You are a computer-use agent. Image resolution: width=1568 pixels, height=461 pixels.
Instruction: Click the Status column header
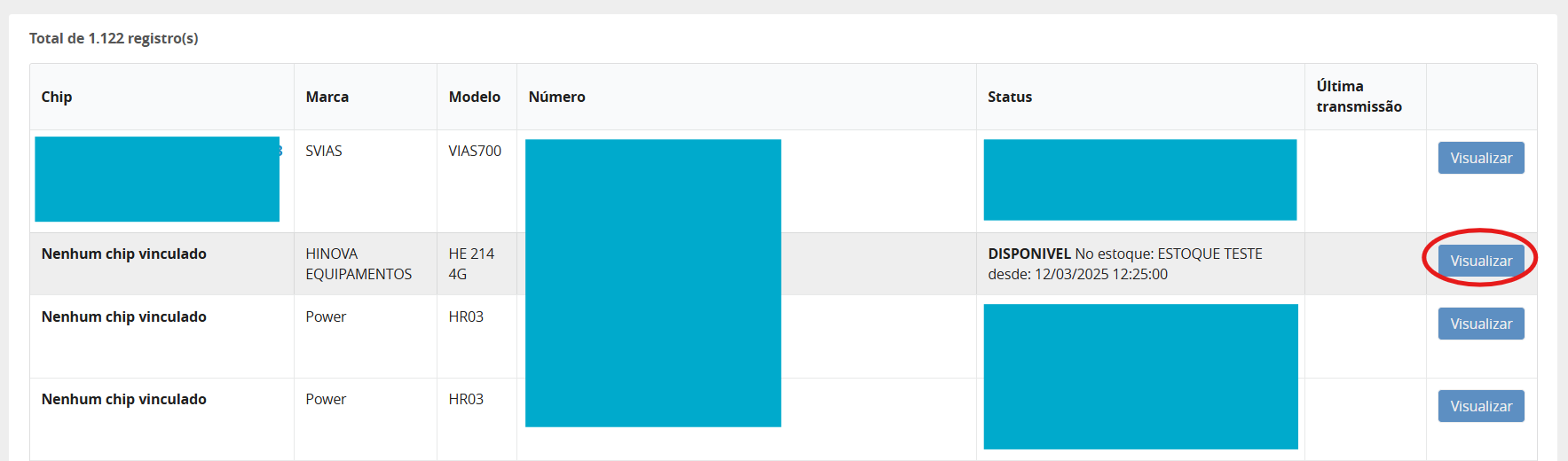click(1010, 97)
